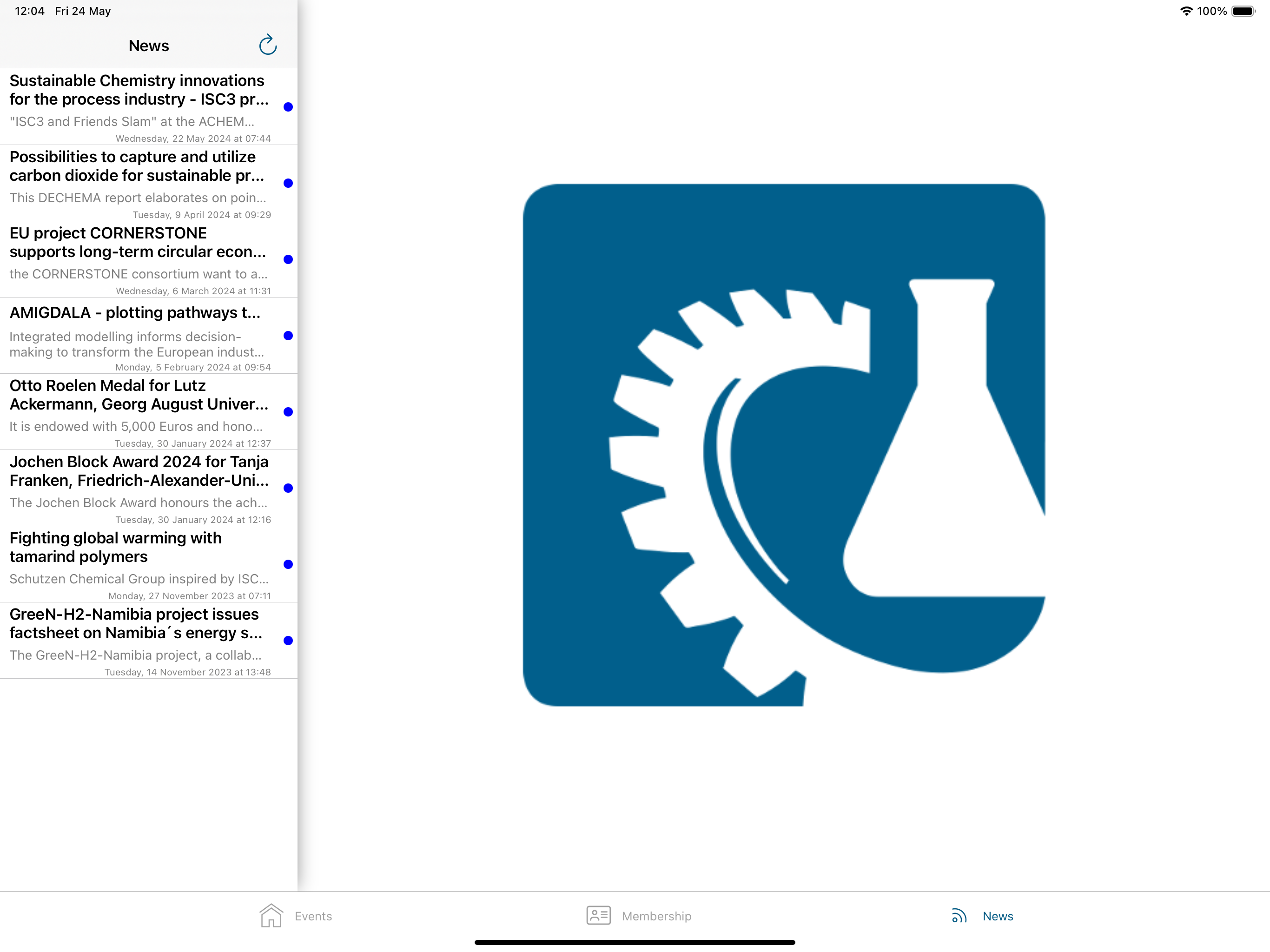Click 'ISC3 and Friends Slam' summary text

(x=132, y=122)
